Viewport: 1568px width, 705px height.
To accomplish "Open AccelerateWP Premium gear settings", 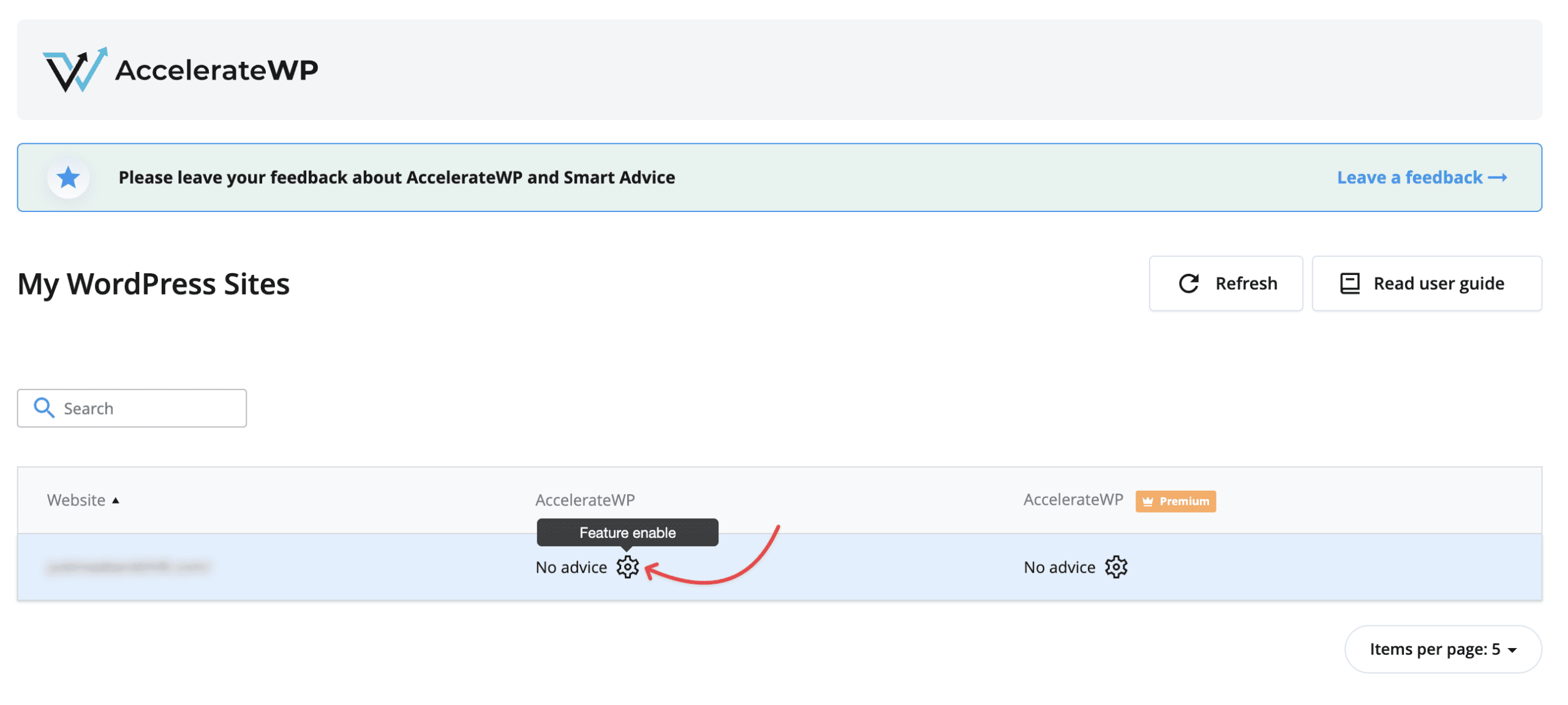I will point(1116,567).
